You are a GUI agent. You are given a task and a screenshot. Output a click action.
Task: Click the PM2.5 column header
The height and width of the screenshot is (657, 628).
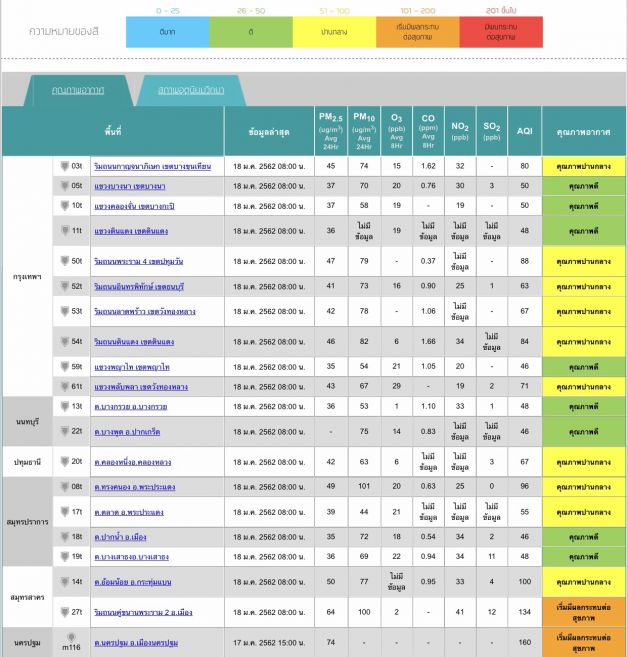pyautogui.click(x=331, y=131)
